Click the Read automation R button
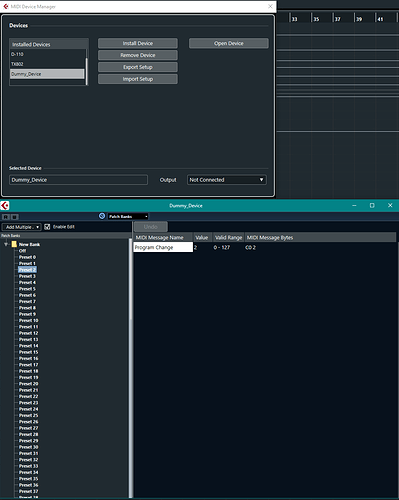The image size is (399, 500). tap(6, 217)
